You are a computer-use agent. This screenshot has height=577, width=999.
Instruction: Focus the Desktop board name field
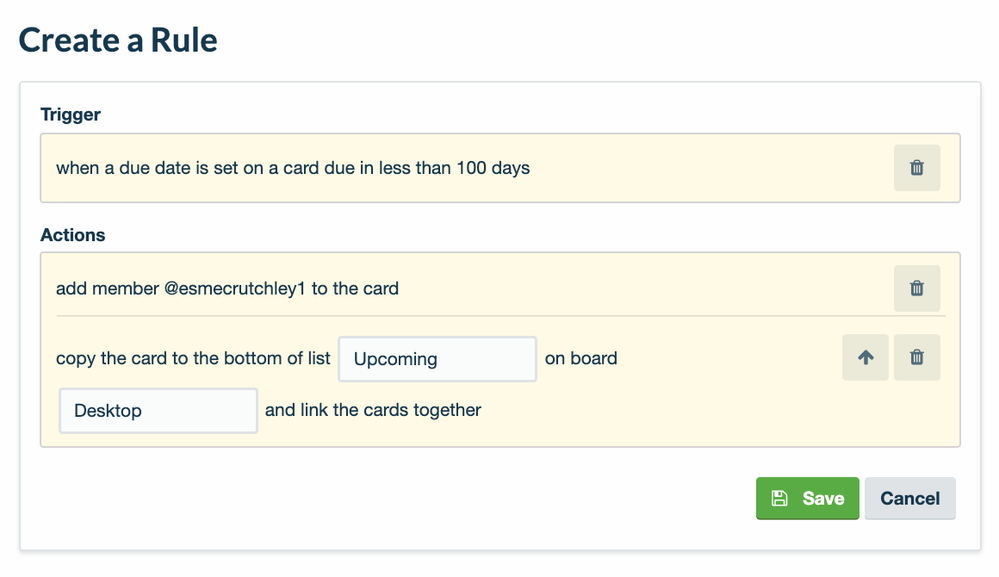[158, 411]
